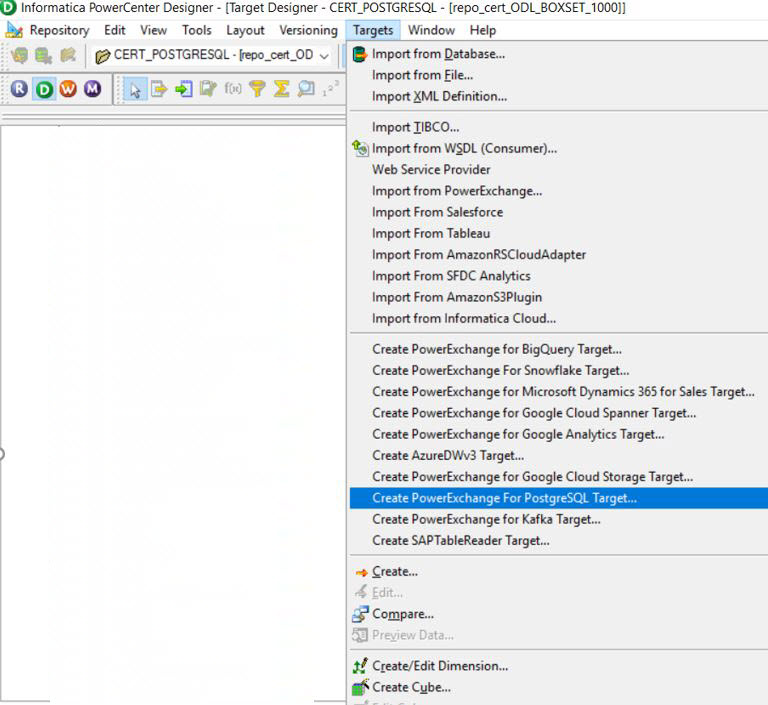Open Workflow Manager via W icon

[68, 89]
